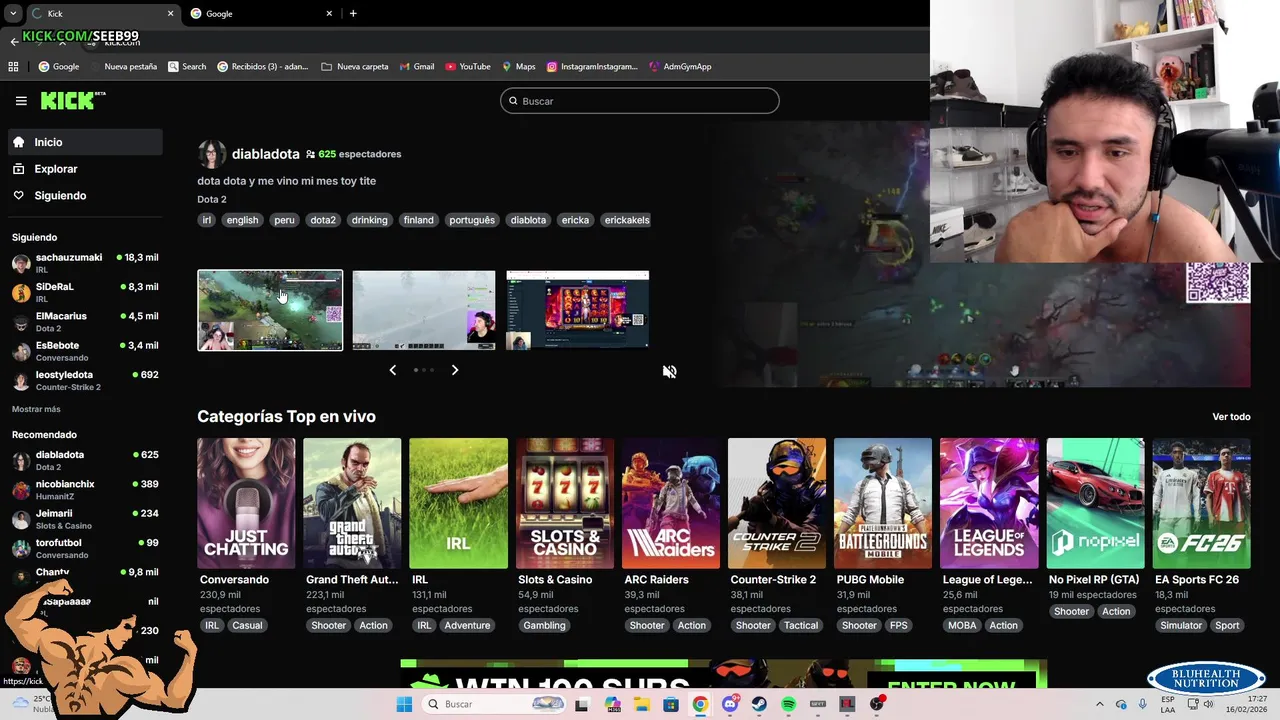1280x720 pixels.
Task: Select the first Dota 2 stream thumbnail
Action: pos(270,310)
